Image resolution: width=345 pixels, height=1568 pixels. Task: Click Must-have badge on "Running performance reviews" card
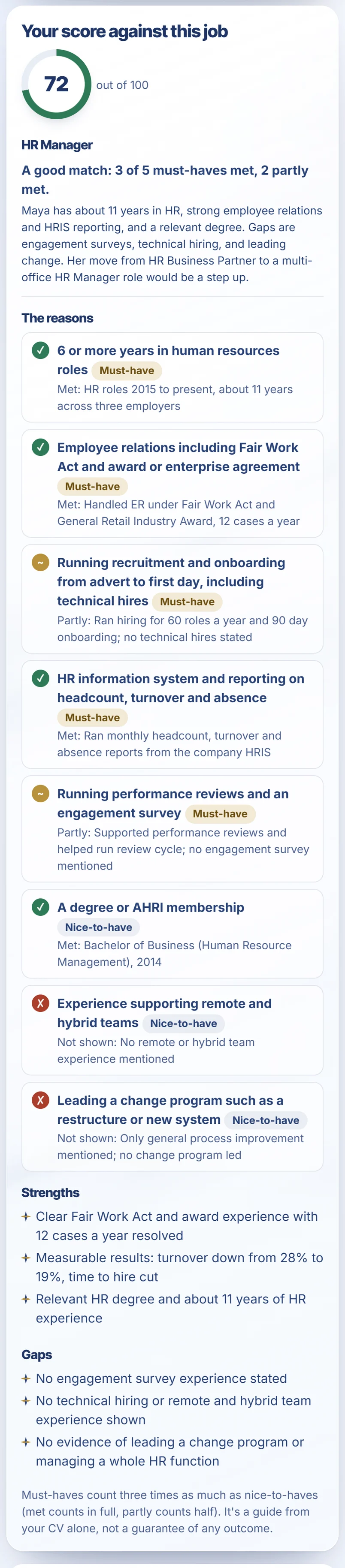(x=220, y=814)
